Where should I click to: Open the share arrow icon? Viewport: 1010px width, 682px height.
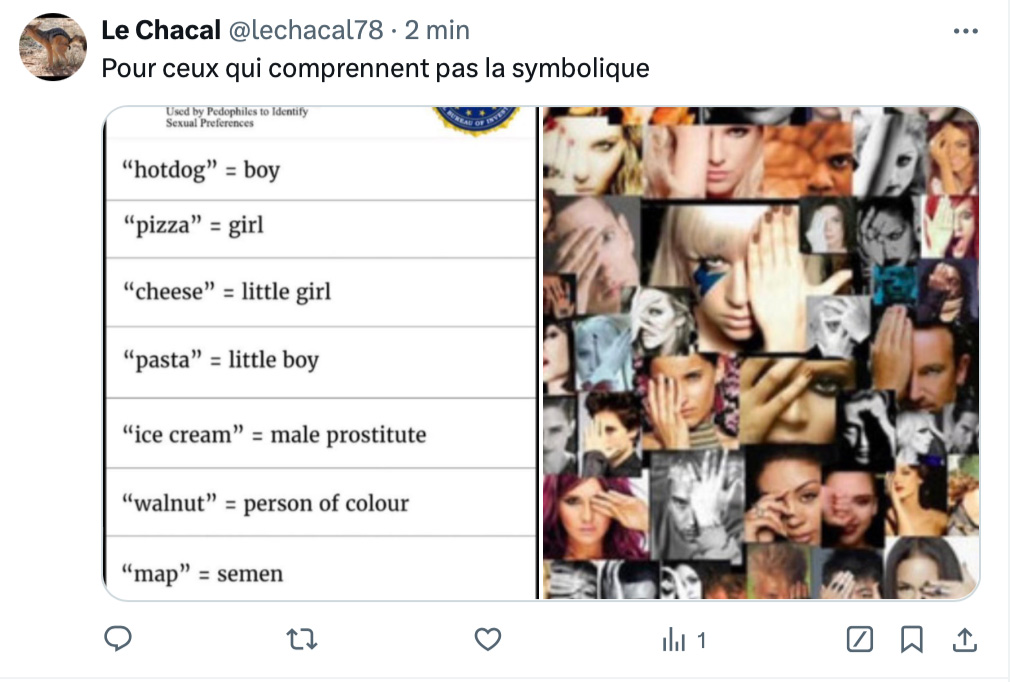(x=964, y=639)
